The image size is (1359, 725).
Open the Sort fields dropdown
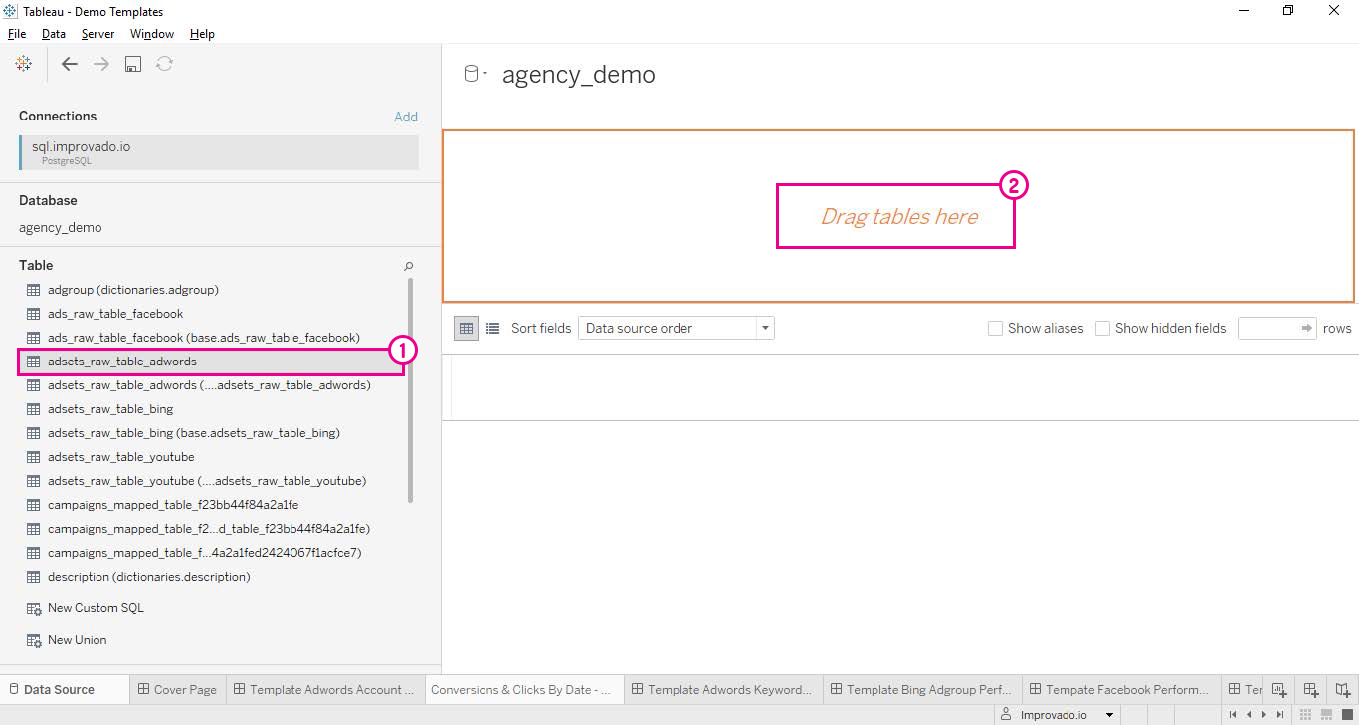click(676, 328)
